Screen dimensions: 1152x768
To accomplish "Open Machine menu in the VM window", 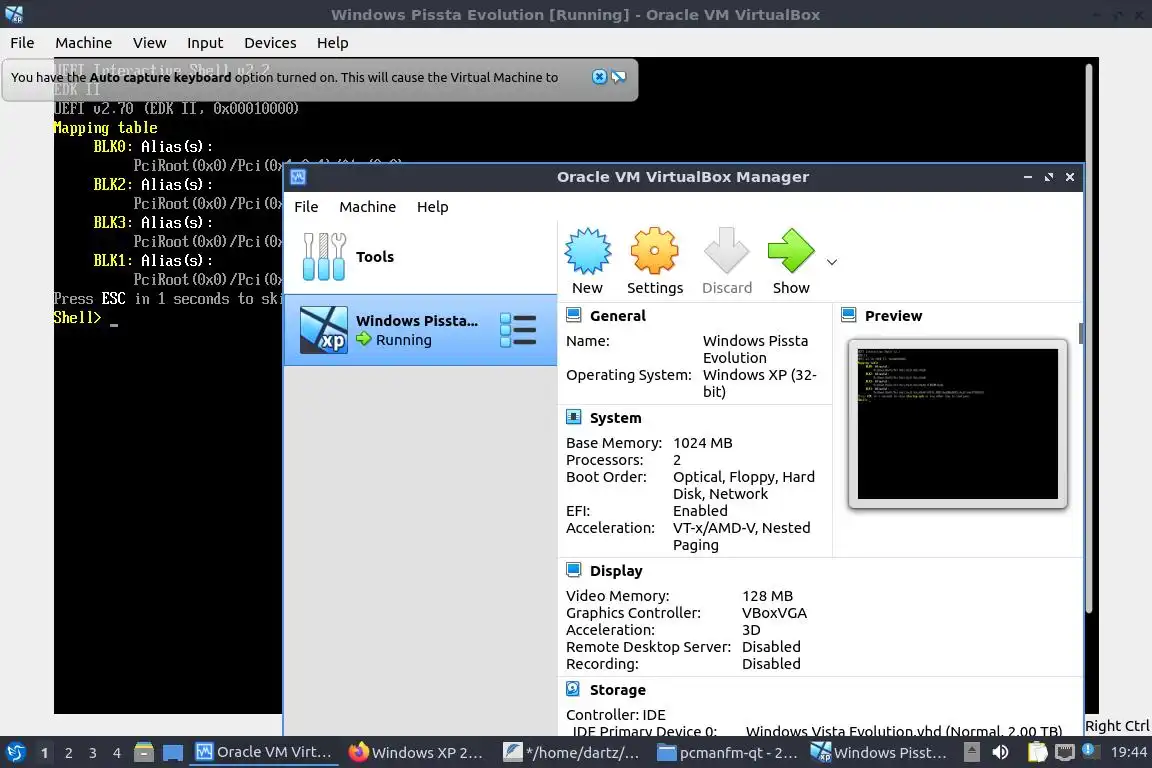I will point(84,43).
